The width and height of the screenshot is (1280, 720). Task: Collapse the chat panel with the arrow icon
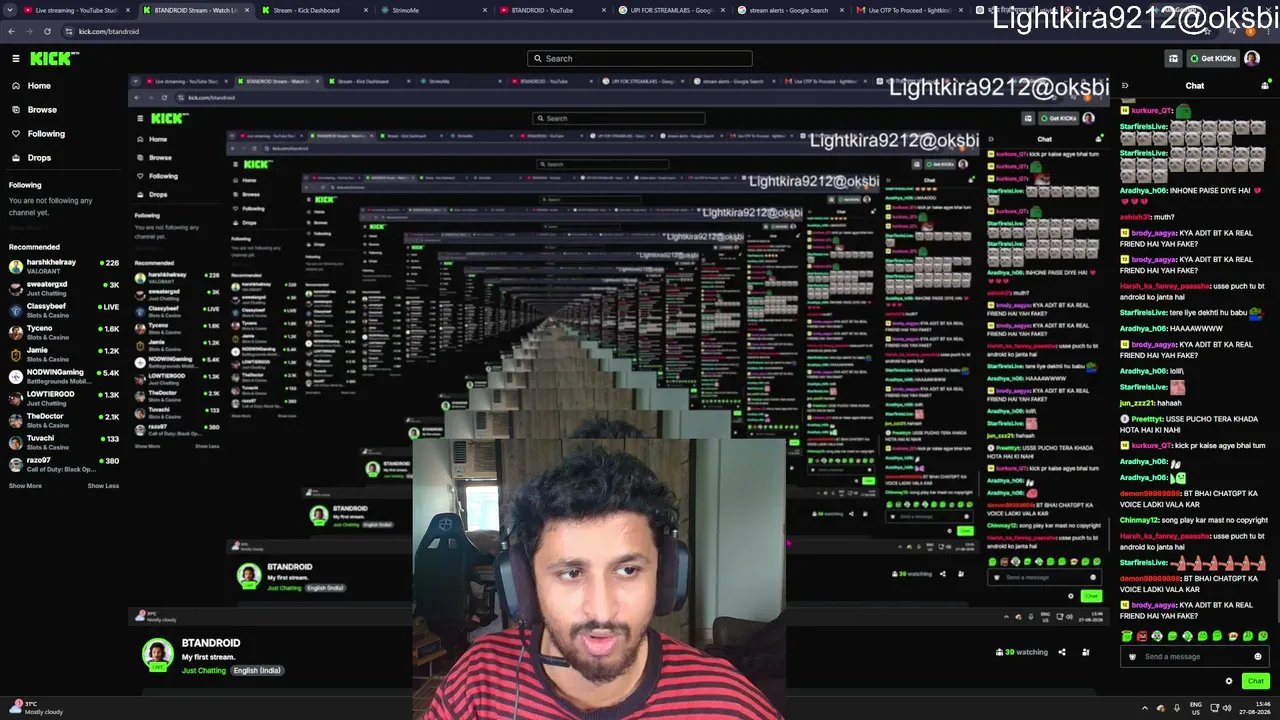coord(1125,86)
